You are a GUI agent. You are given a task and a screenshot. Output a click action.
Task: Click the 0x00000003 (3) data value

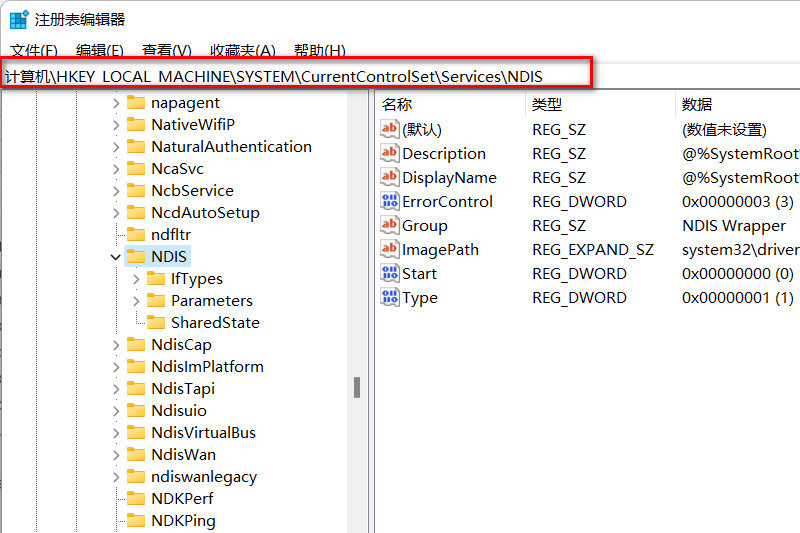[738, 201]
